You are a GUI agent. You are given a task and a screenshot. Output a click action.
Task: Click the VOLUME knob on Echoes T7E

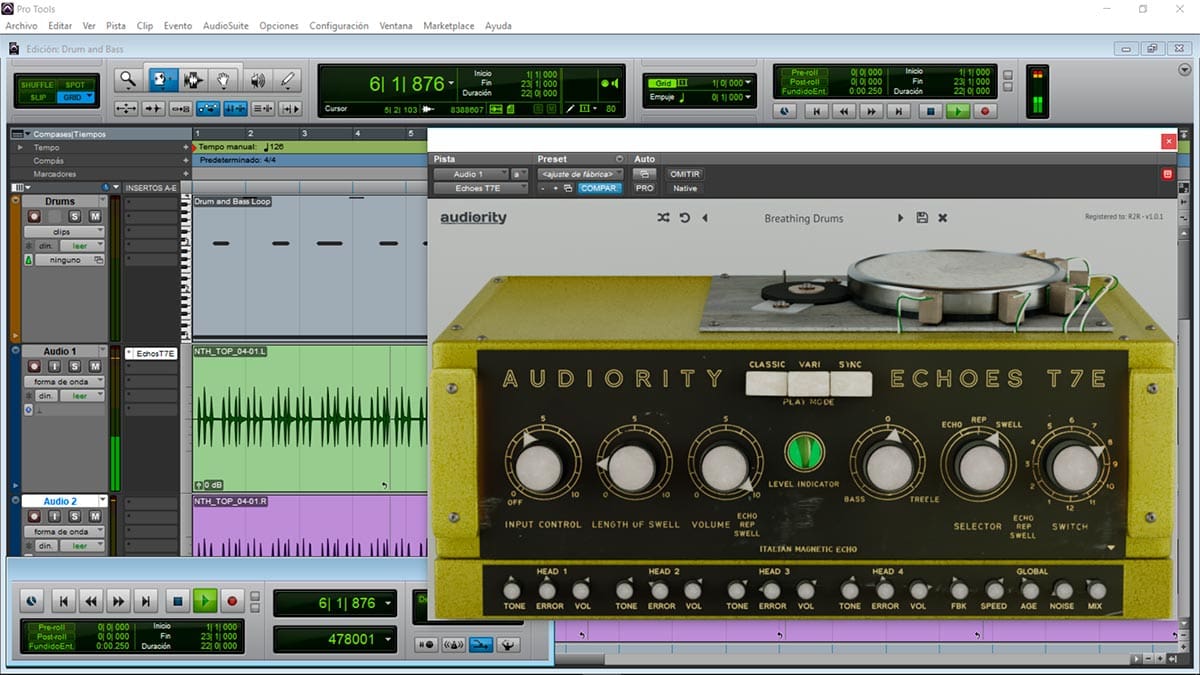[x=724, y=466]
